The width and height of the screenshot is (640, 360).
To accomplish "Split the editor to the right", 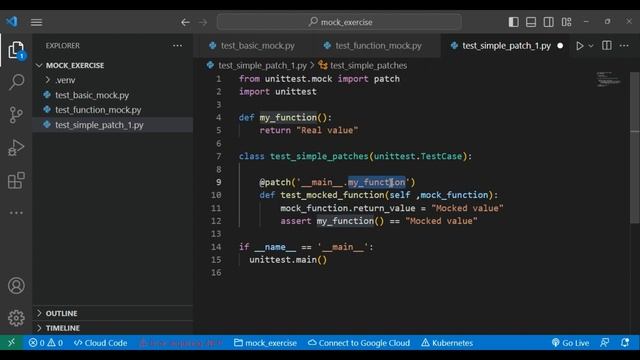I will pos(607,46).
